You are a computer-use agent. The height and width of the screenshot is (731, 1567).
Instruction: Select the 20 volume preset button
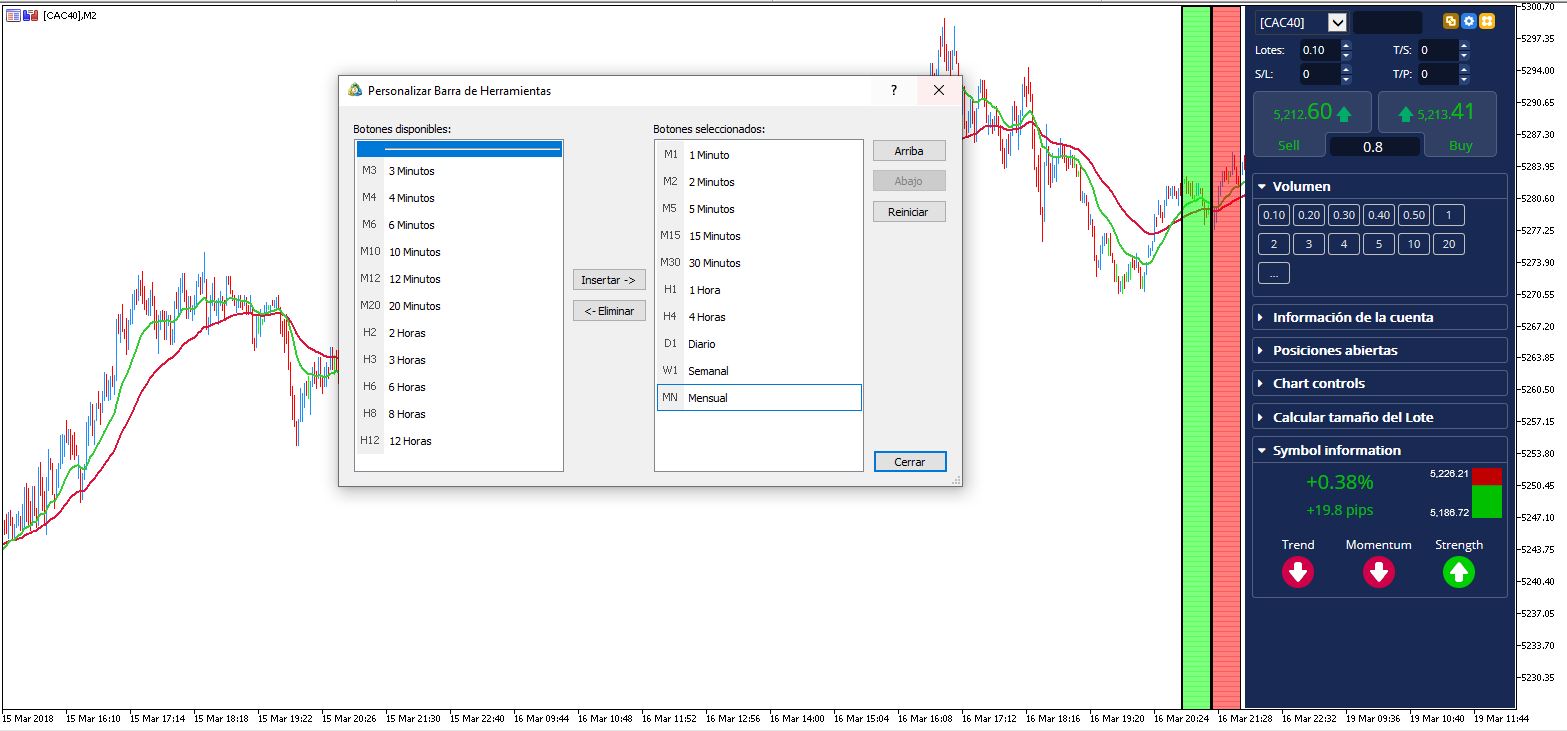1448,244
